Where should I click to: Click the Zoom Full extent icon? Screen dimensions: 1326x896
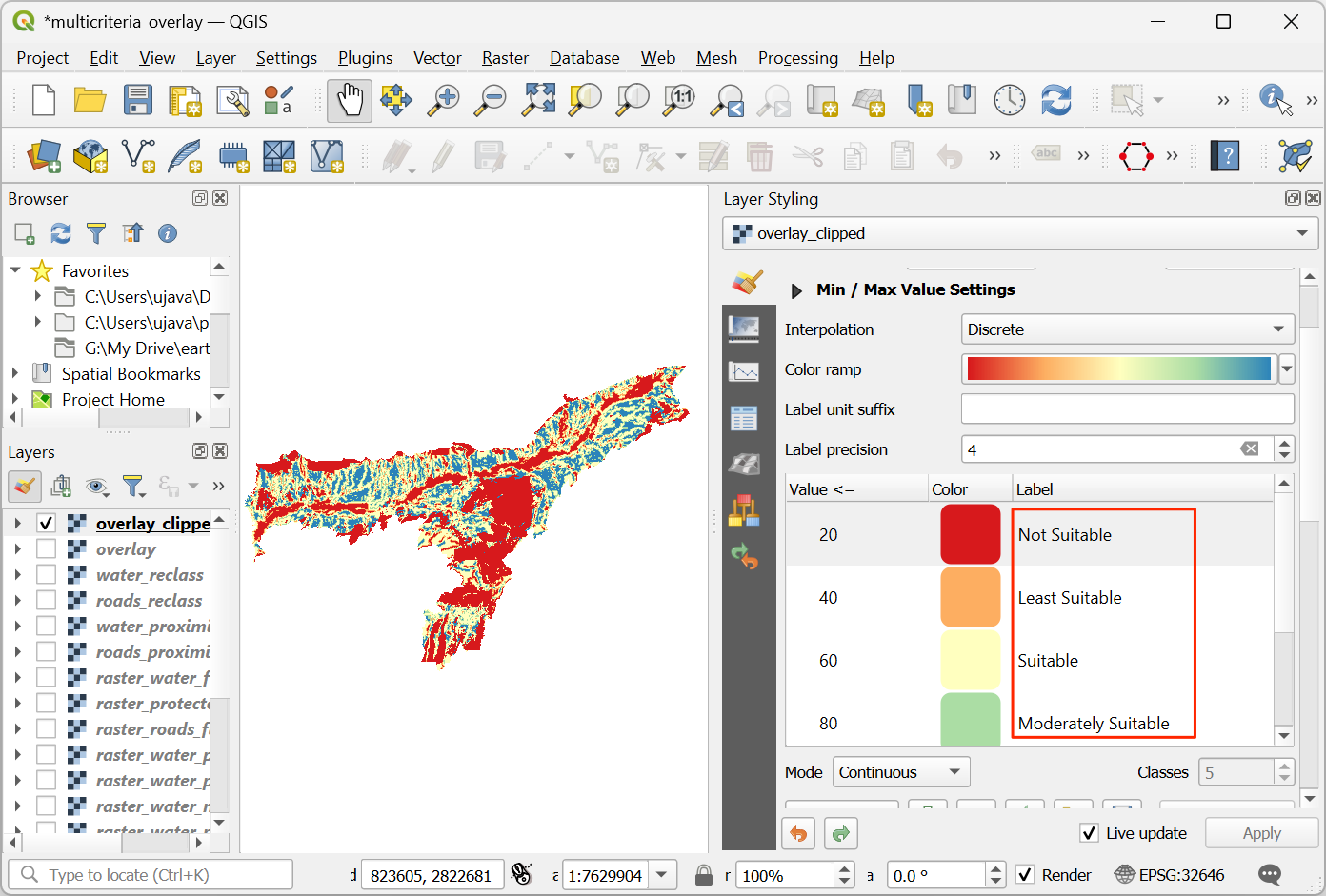[x=538, y=100]
